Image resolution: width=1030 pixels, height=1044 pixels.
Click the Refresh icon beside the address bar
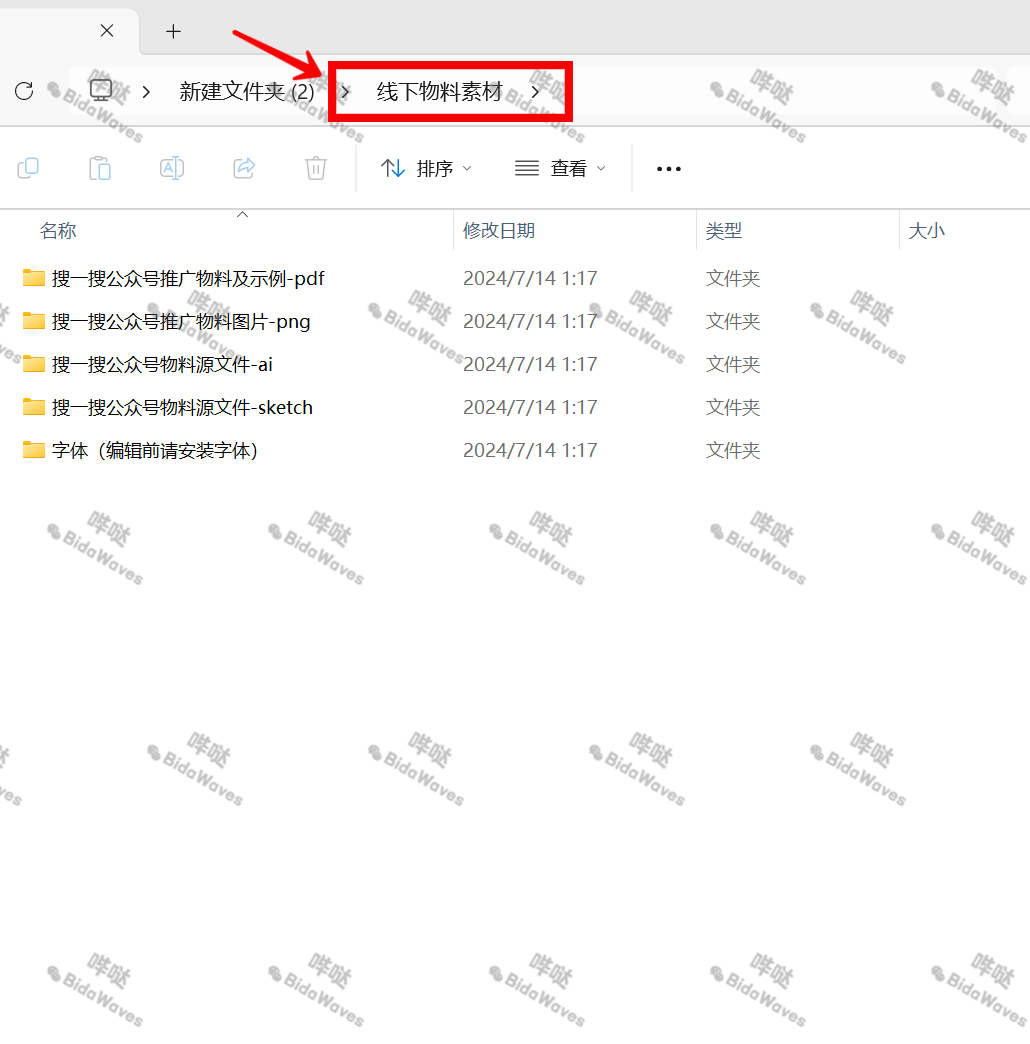pos(24,90)
